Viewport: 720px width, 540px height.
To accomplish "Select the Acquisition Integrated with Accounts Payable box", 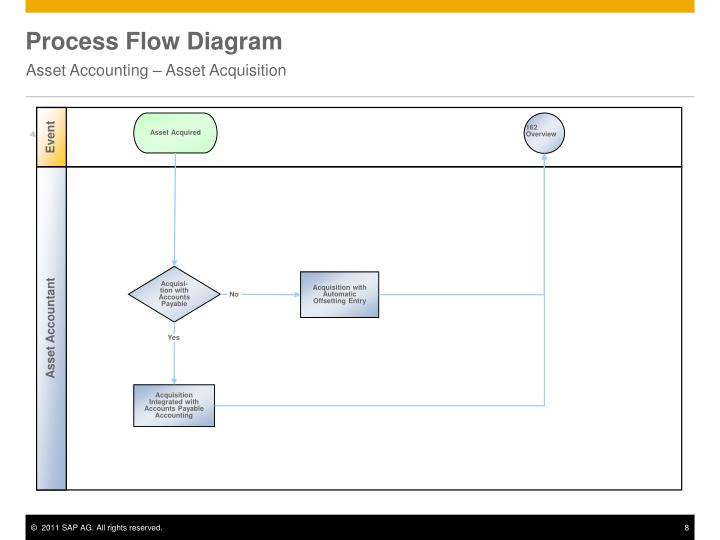I will pyautogui.click(x=174, y=405).
